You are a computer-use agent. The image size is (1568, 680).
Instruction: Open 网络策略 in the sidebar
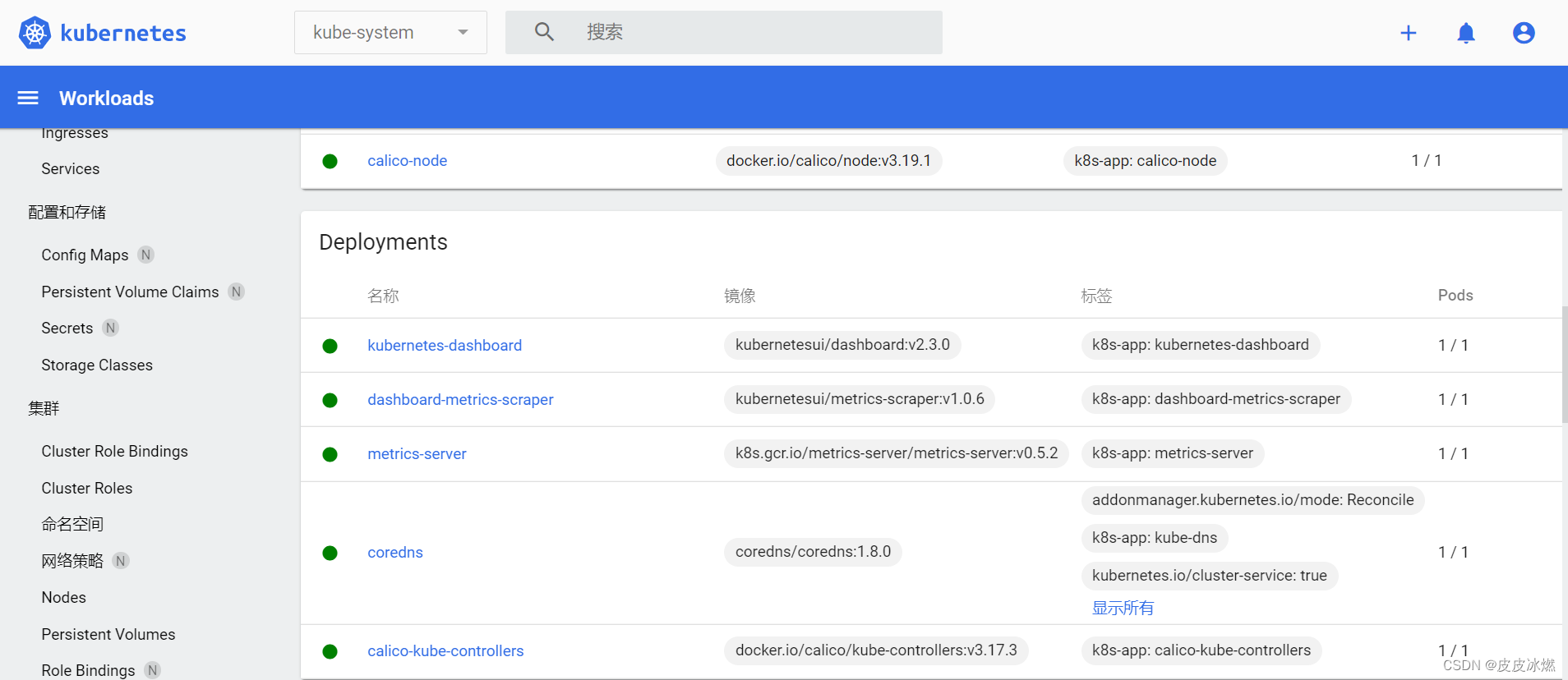point(72,561)
